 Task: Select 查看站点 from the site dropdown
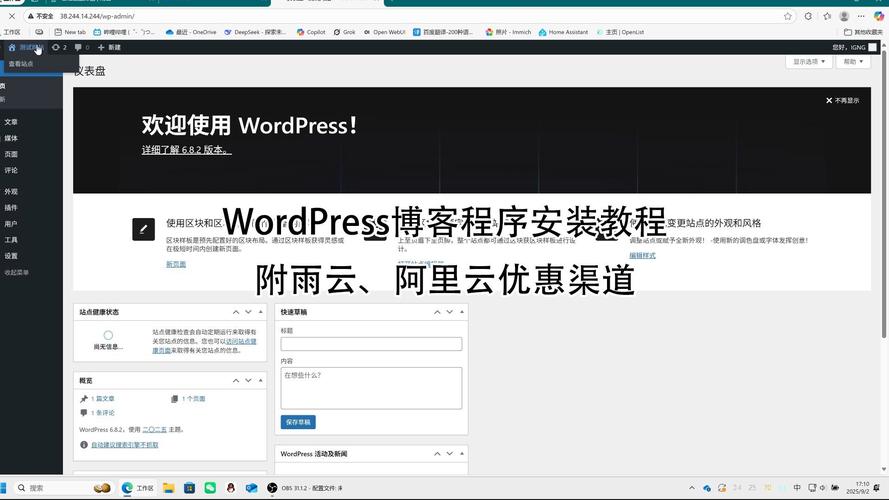pyautogui.click(x=21, y=64)
